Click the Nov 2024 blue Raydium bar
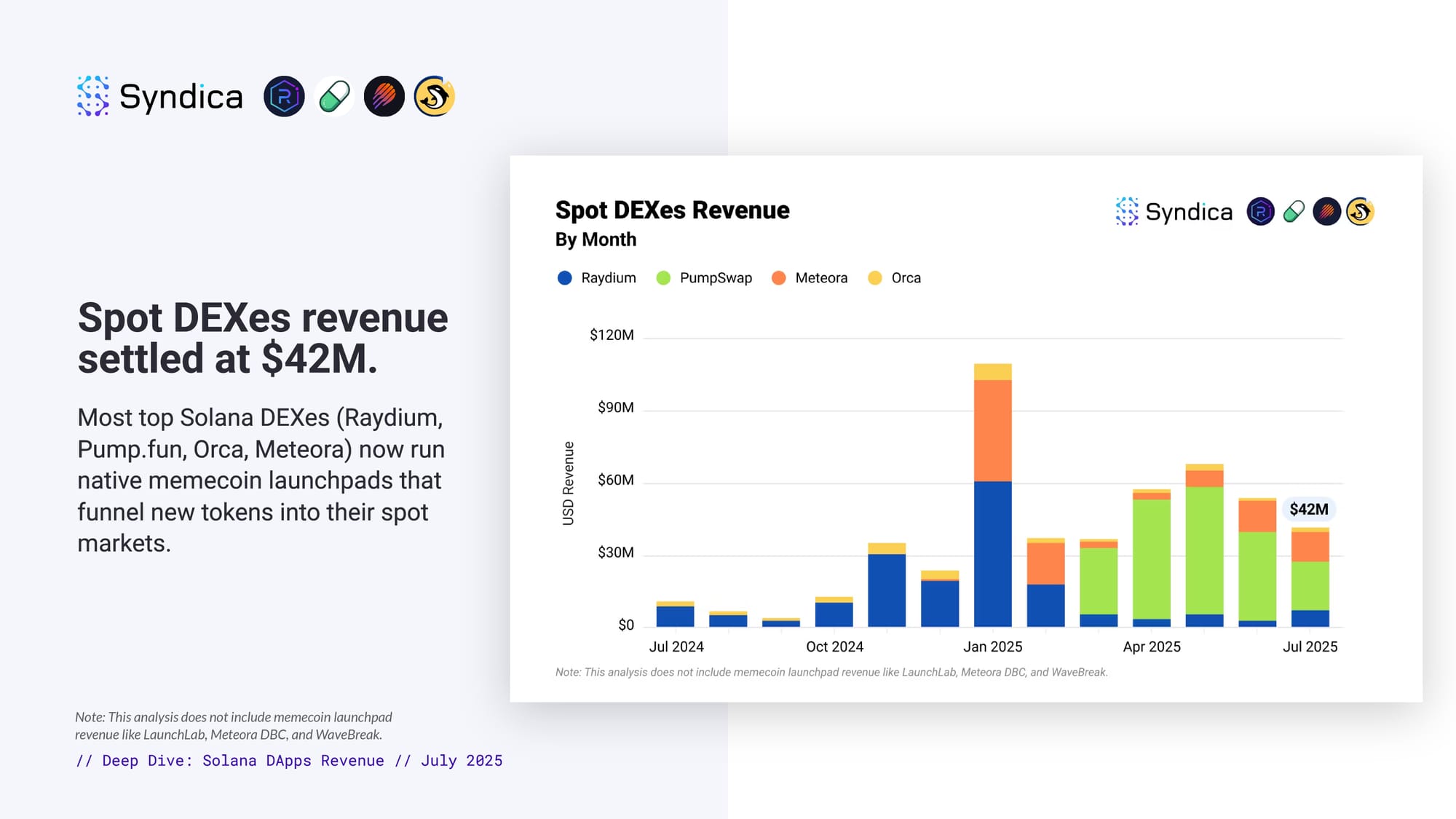The height and width of the screenshot is (819, 1456). [x=887, y=590]
